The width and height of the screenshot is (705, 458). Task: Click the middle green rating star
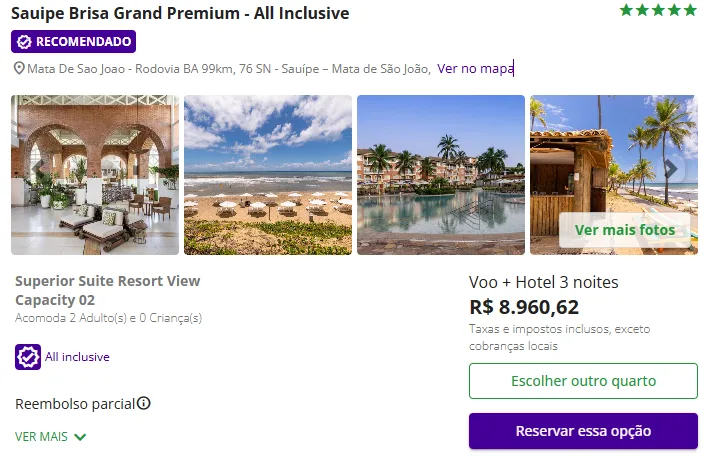(658, 11)
